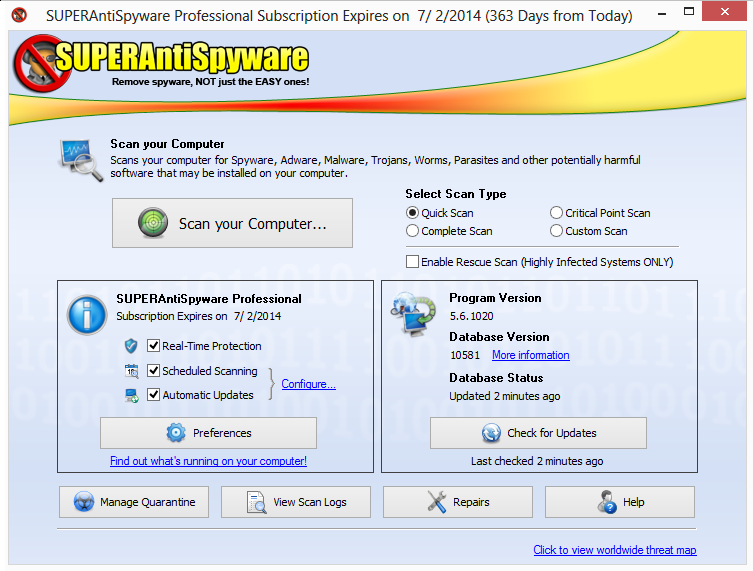This screenshot has height=571, width=753.
Task: Click the SUPERAntiSpyware title bar app icon
Action: pyautogui.click(x=19, y=15)
